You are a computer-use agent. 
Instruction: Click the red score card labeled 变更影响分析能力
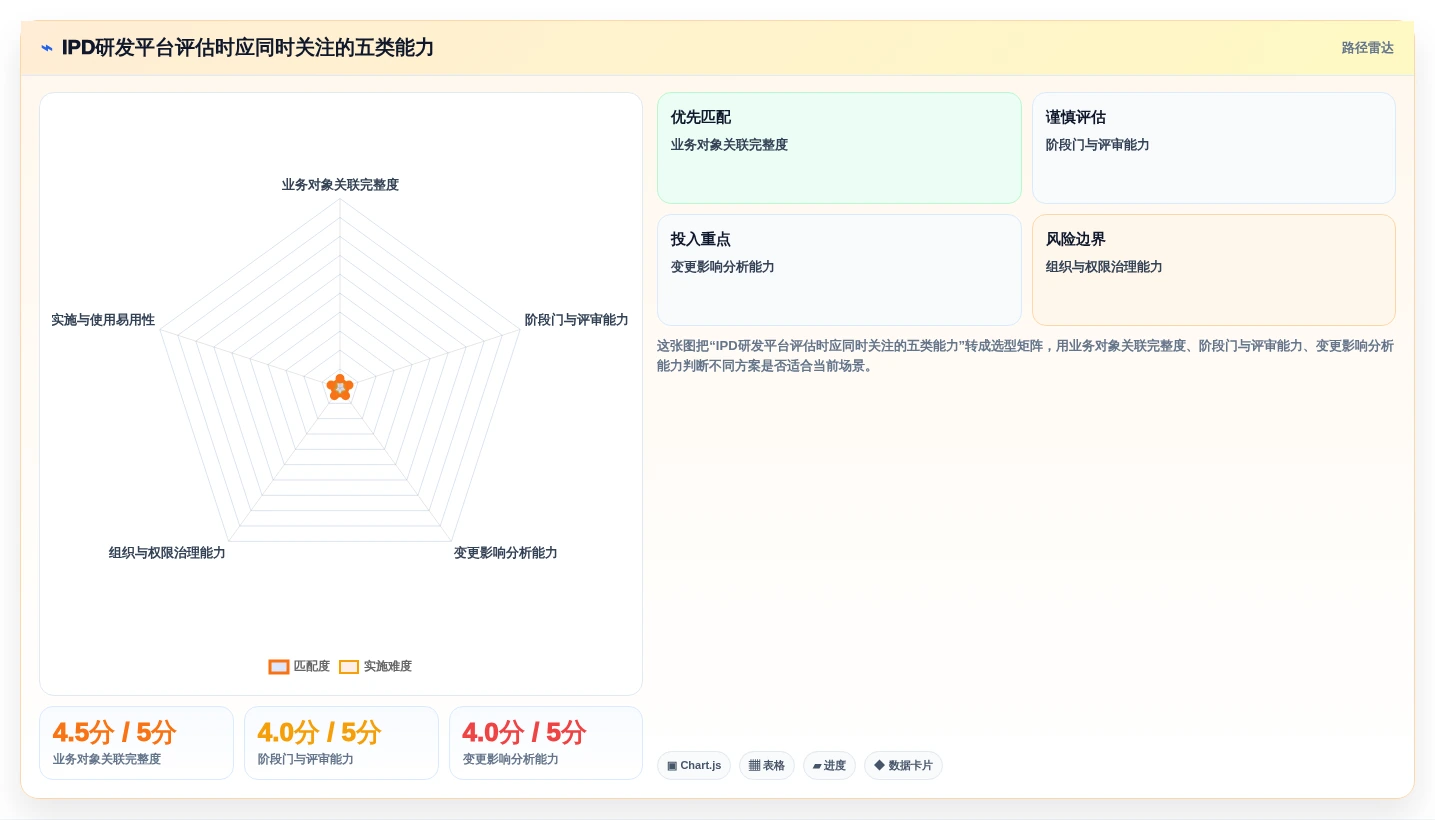tap(546, 743)
